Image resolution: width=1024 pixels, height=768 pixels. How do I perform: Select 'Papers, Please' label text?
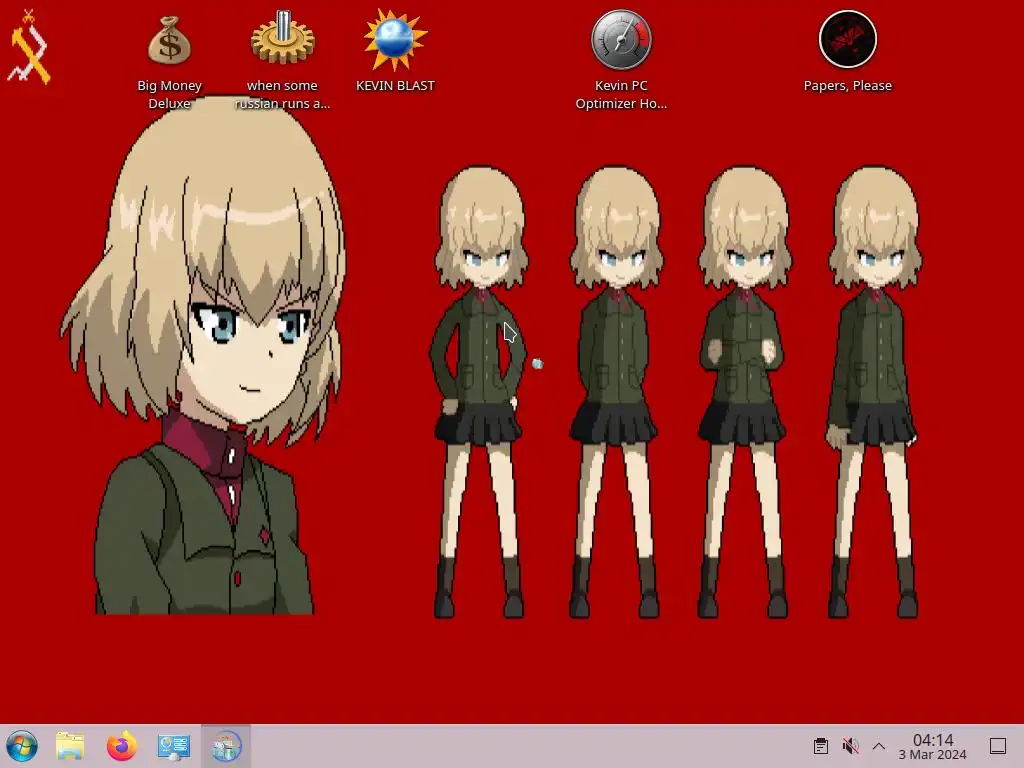(848, 86)
